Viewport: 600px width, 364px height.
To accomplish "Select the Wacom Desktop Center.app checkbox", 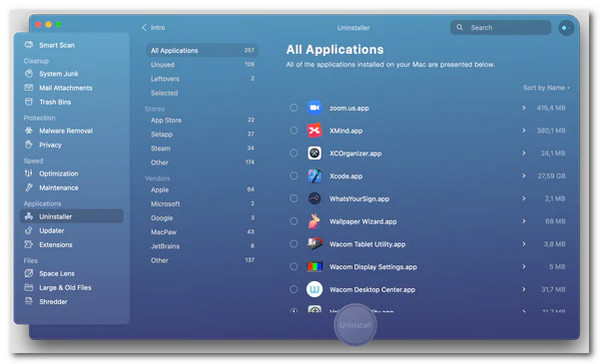I will [293, 289].
